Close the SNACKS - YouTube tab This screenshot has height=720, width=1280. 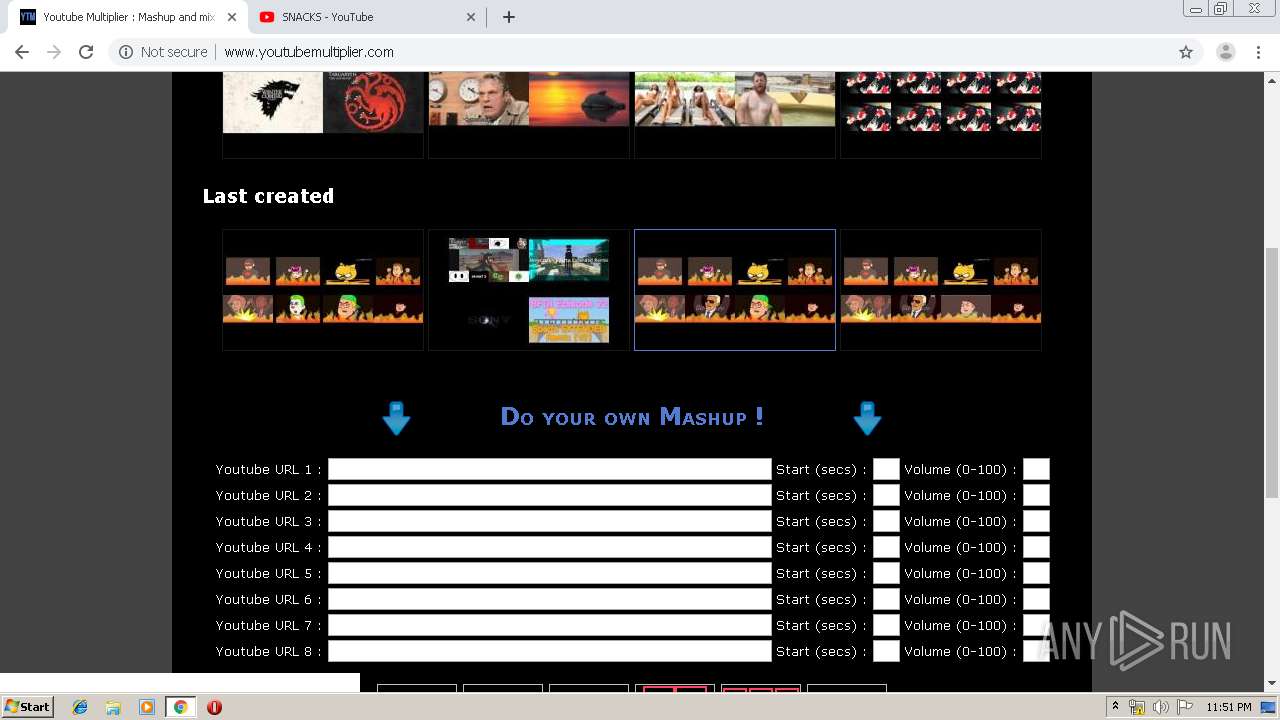click(x=472, y=17)
